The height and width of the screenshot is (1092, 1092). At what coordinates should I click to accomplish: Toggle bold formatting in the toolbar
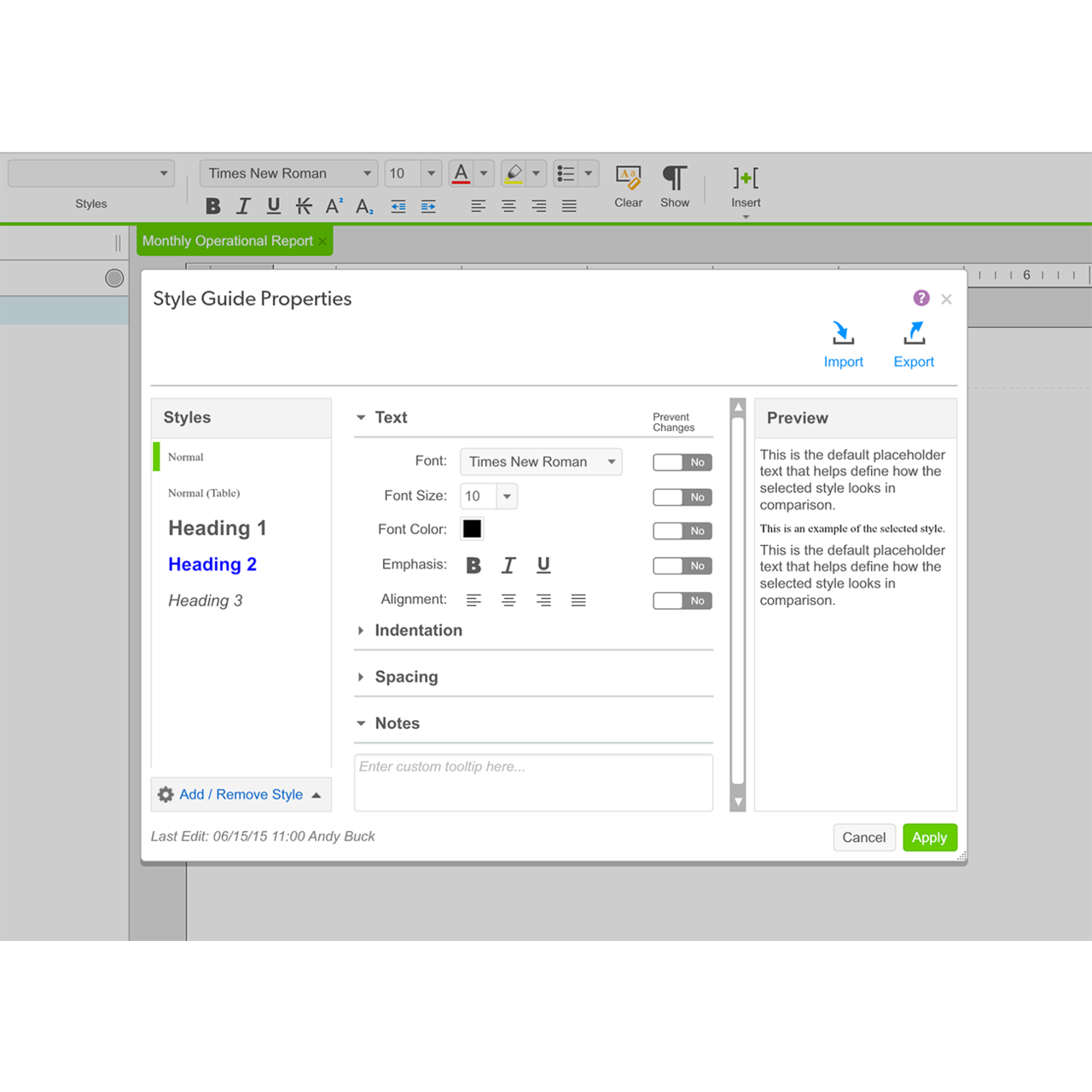coord(212,206)
